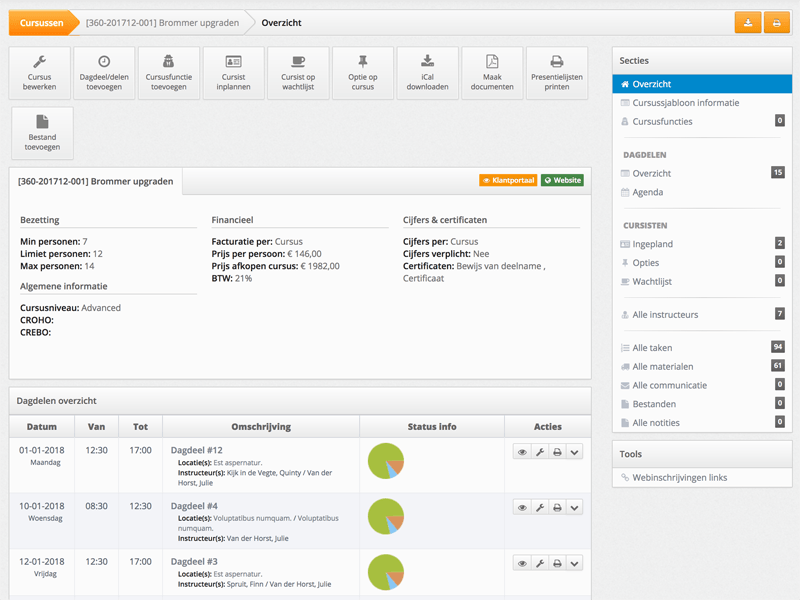The height and width of the screenshot is (600, 800).
Task: Open Alle notities in sidebar
Action: 702,423
